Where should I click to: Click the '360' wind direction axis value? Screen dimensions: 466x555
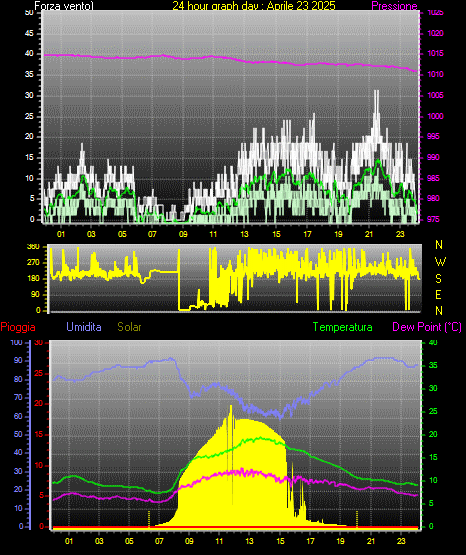pos(33,247)
